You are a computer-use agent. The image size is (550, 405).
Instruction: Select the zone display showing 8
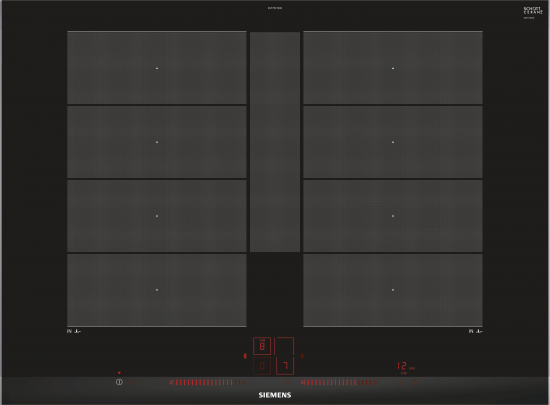tap(262, 346)
